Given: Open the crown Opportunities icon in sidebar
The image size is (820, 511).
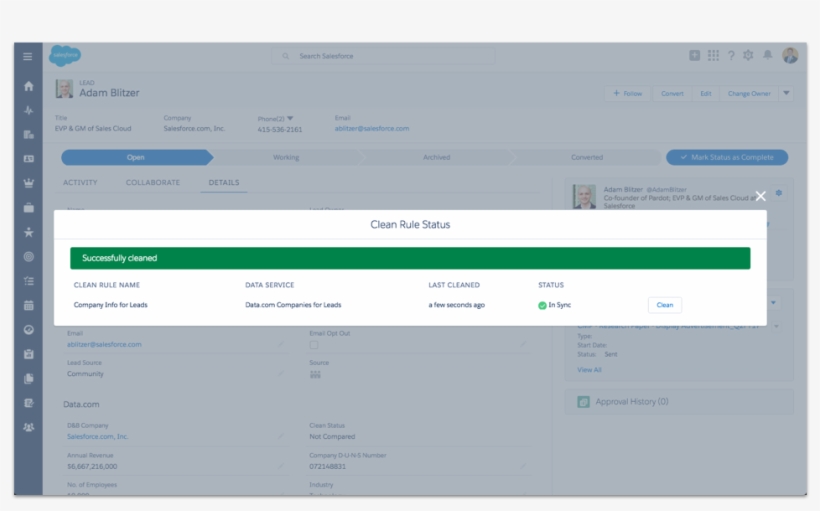Looking at the screenshot, I should coord(28,183).
